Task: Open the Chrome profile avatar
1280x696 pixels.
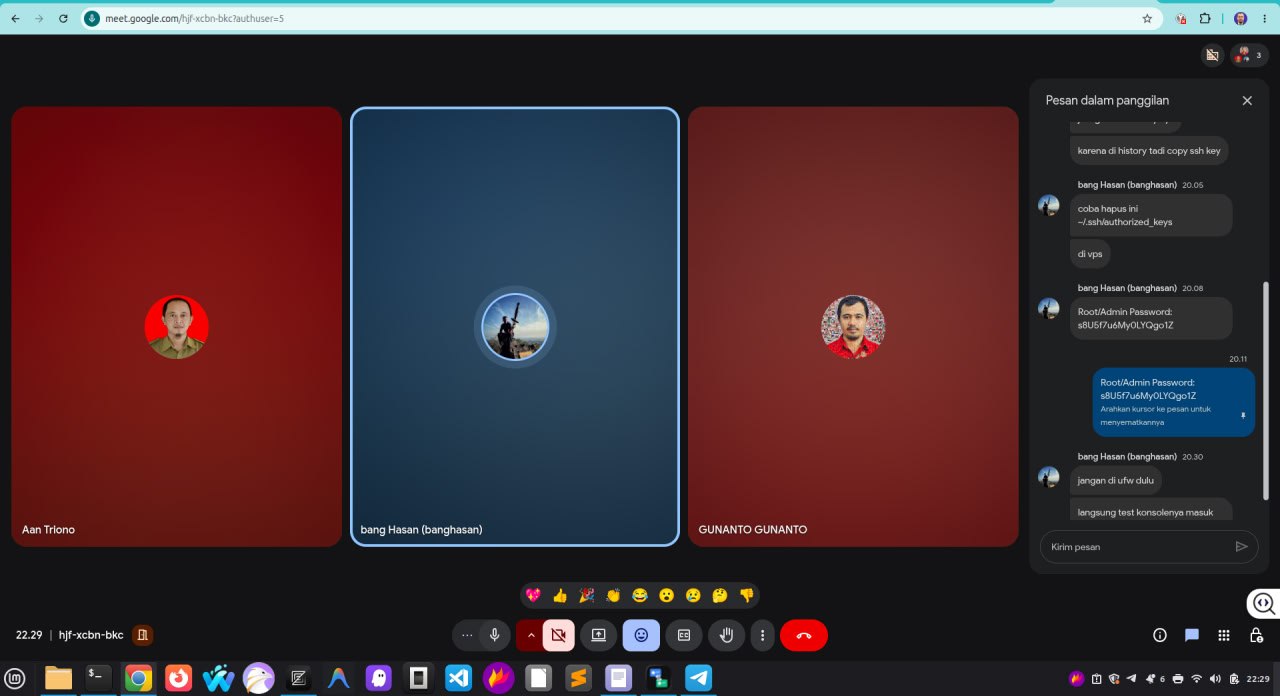Action: point(1240,18)
